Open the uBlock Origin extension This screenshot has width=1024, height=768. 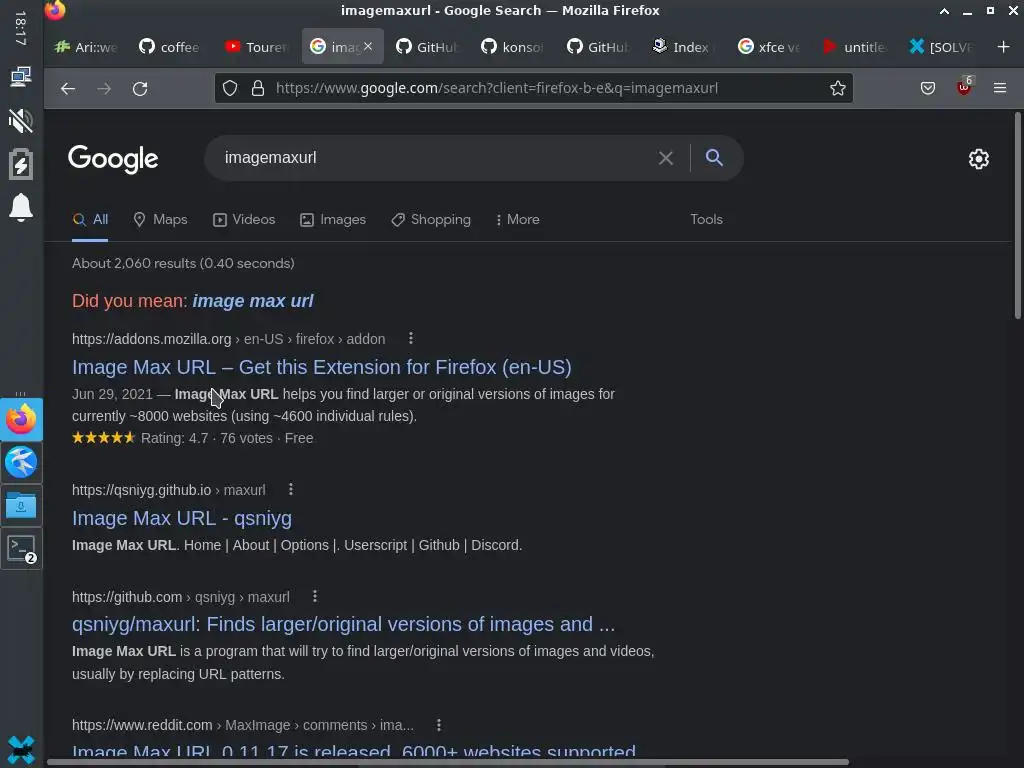click(x=964, y=87)
